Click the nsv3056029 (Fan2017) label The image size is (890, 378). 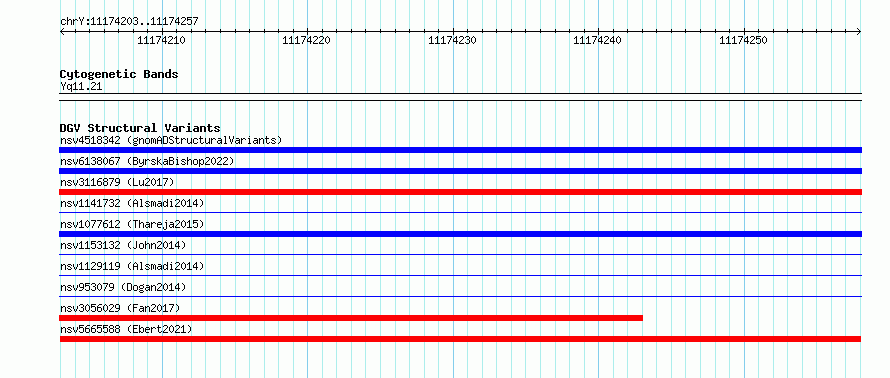tap(120, 308)
